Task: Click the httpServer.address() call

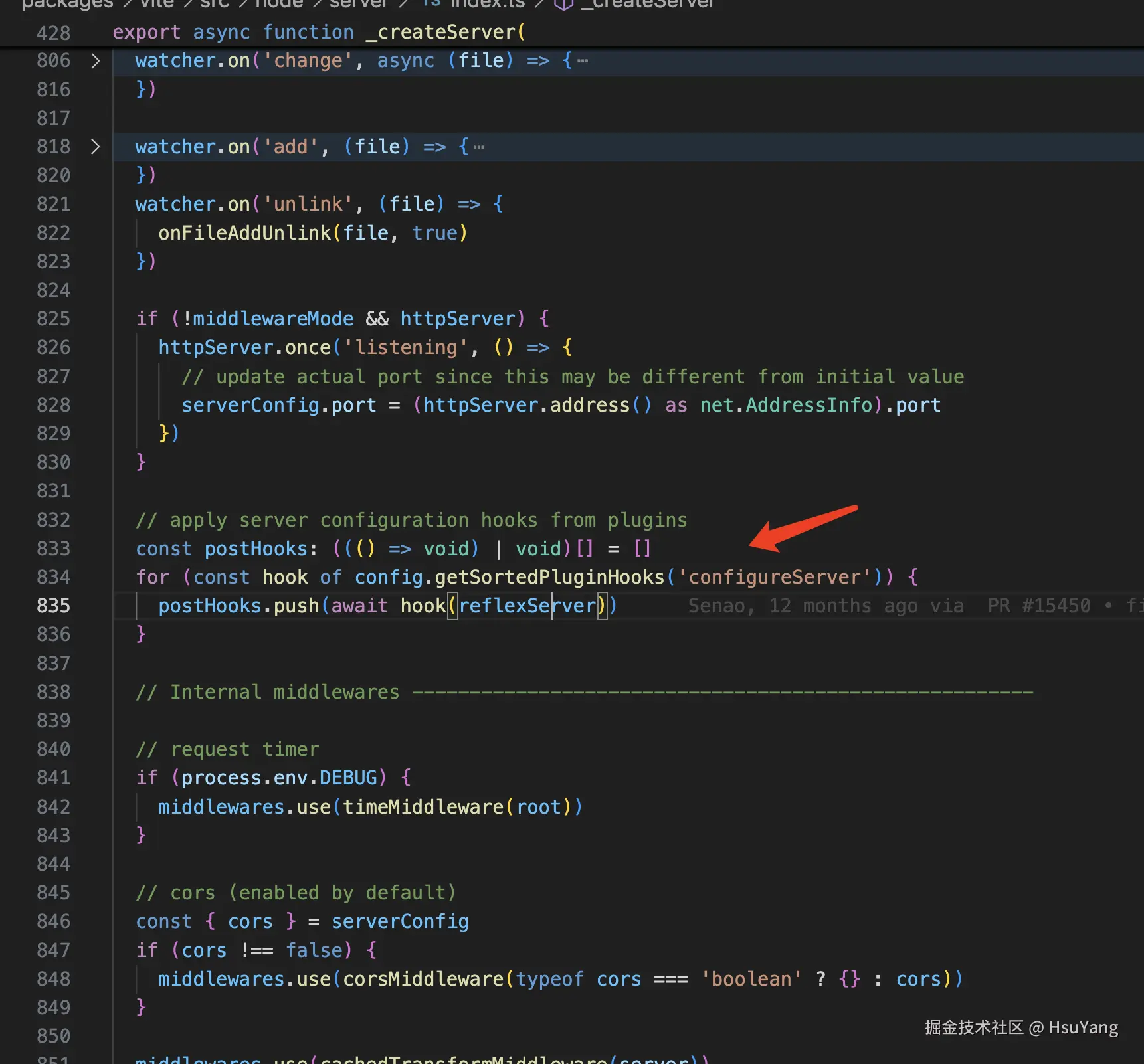Action: pyautogui.click(x=538, y=405)
